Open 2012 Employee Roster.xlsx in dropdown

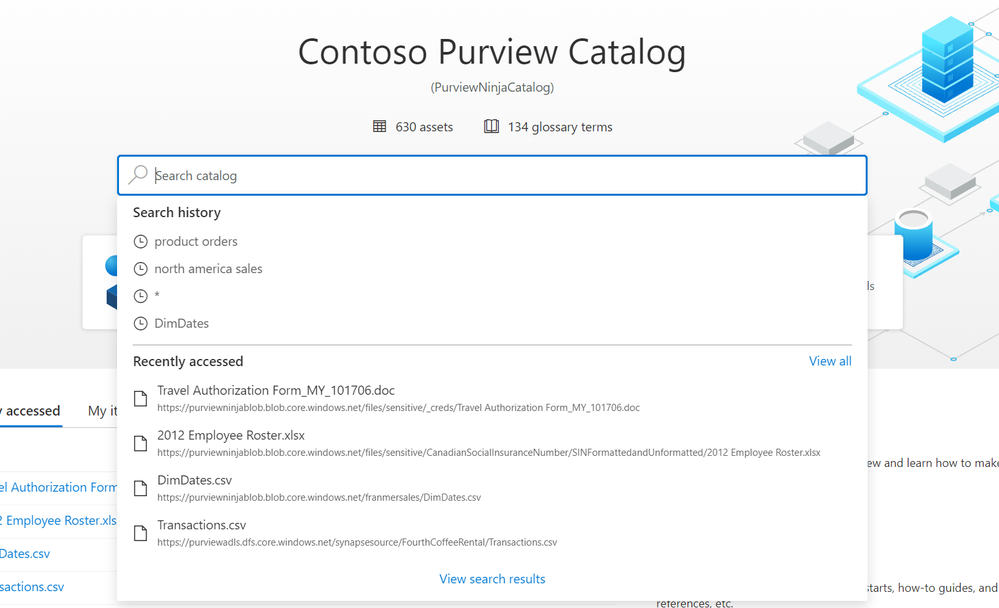[231, 435]
